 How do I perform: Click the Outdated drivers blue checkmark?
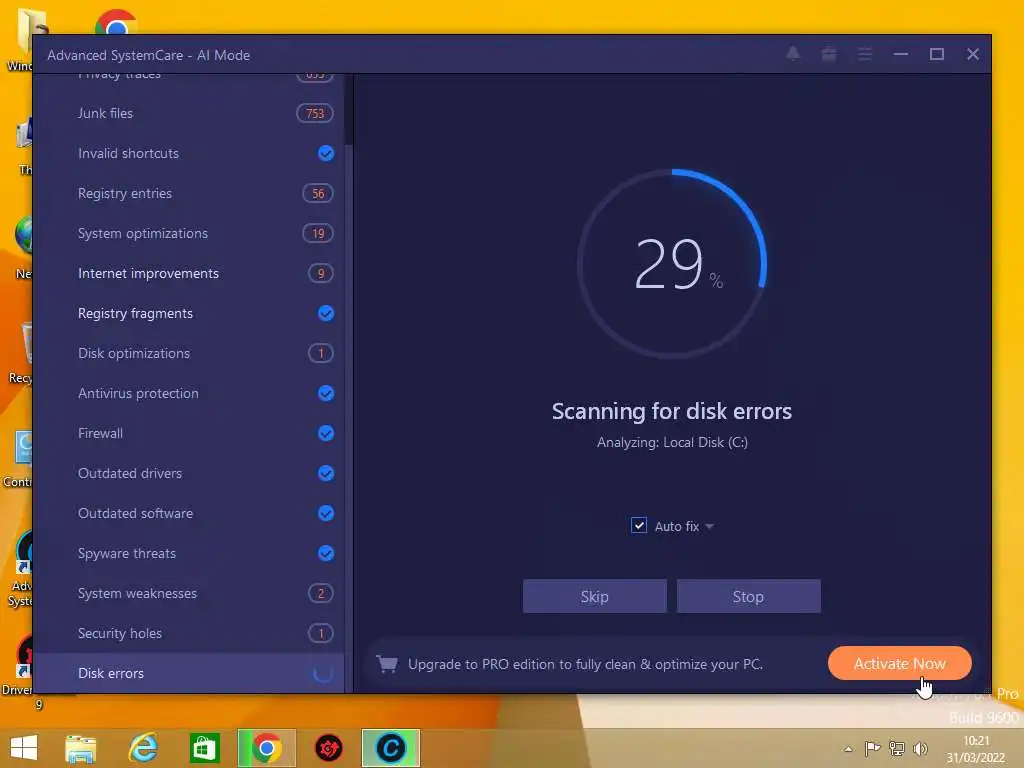click(x=326, y=473)
